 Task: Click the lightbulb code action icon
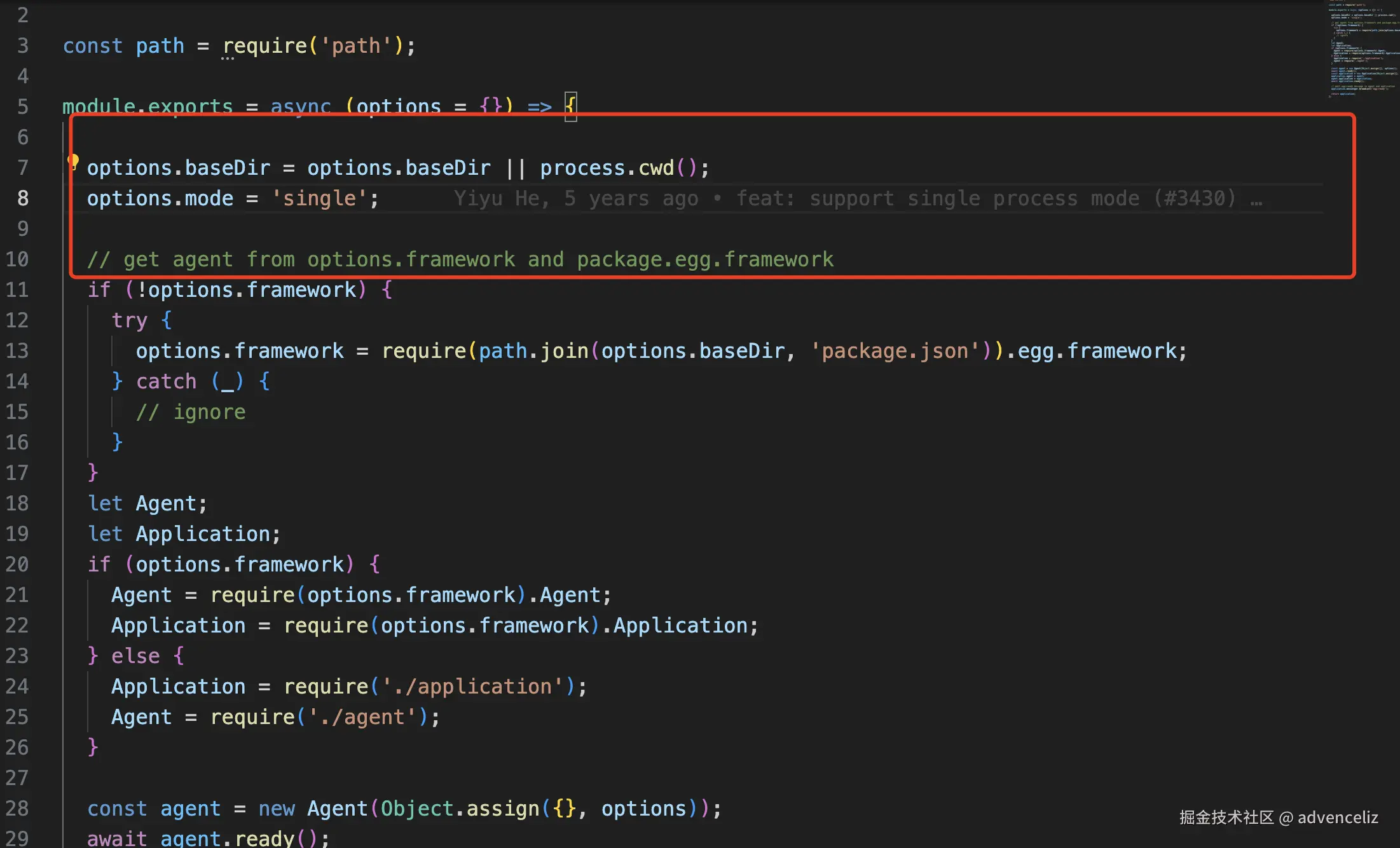(74, 161)
